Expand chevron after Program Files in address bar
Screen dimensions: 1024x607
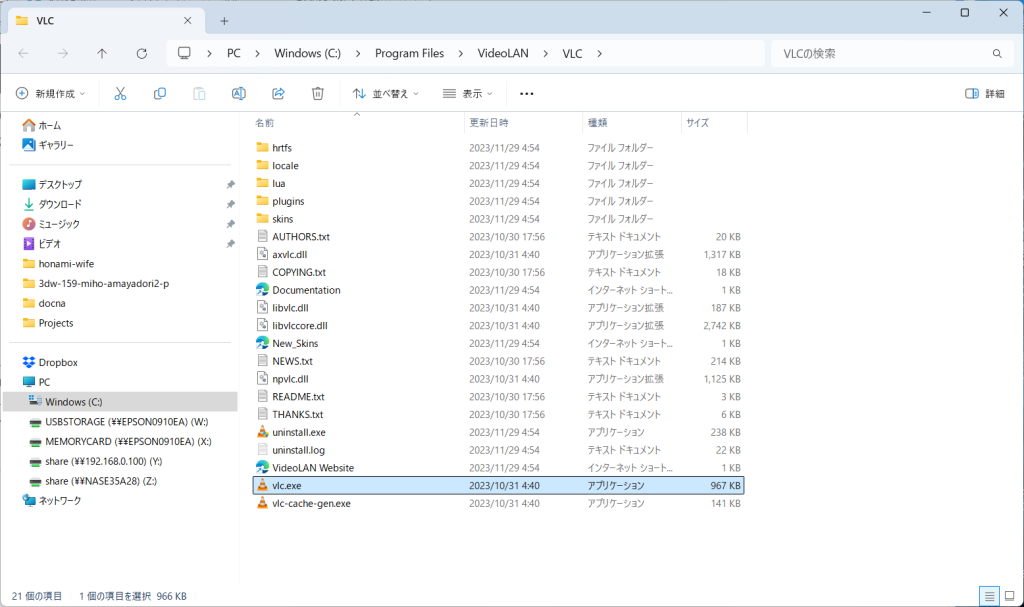pos(461,54)
